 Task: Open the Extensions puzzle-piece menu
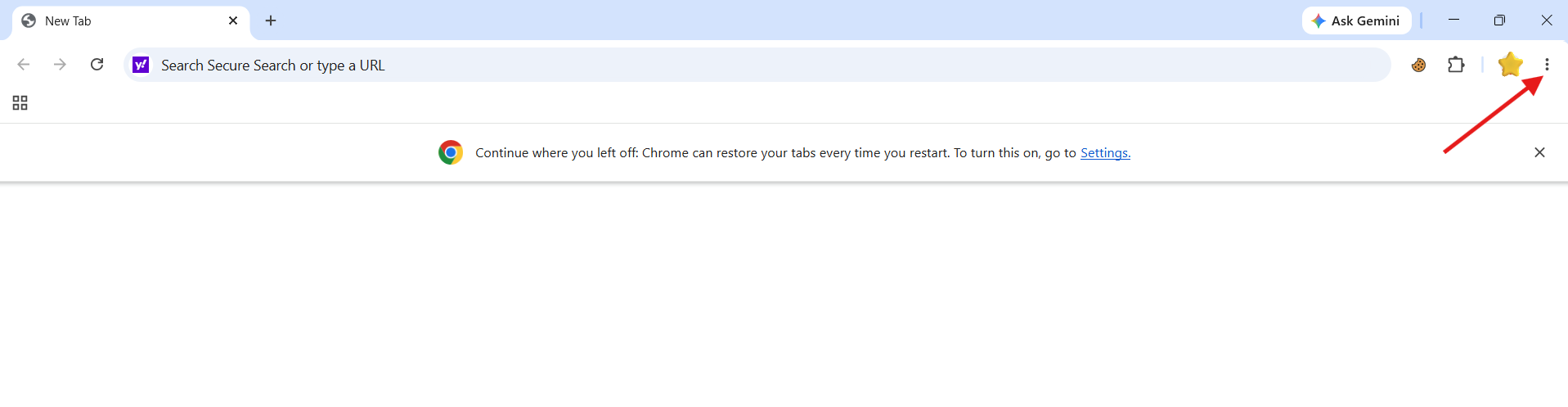pyautogui.click(x=1456, y=65)
